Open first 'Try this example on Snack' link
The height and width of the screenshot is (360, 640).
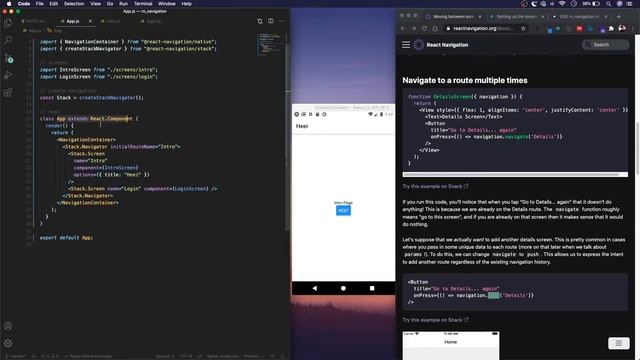(x=435, y=186)
